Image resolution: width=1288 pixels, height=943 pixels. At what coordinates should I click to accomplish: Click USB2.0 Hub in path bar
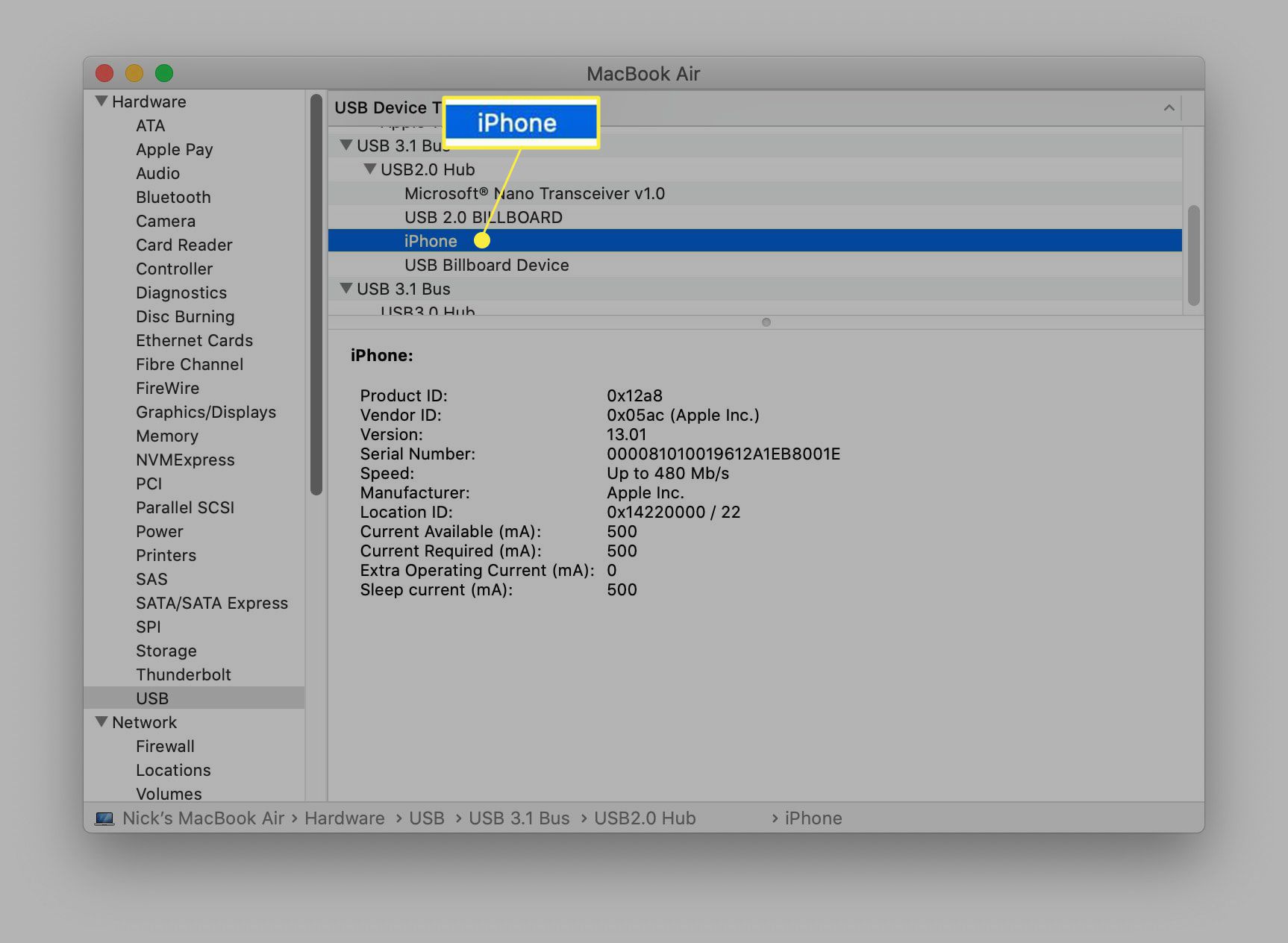645,818
